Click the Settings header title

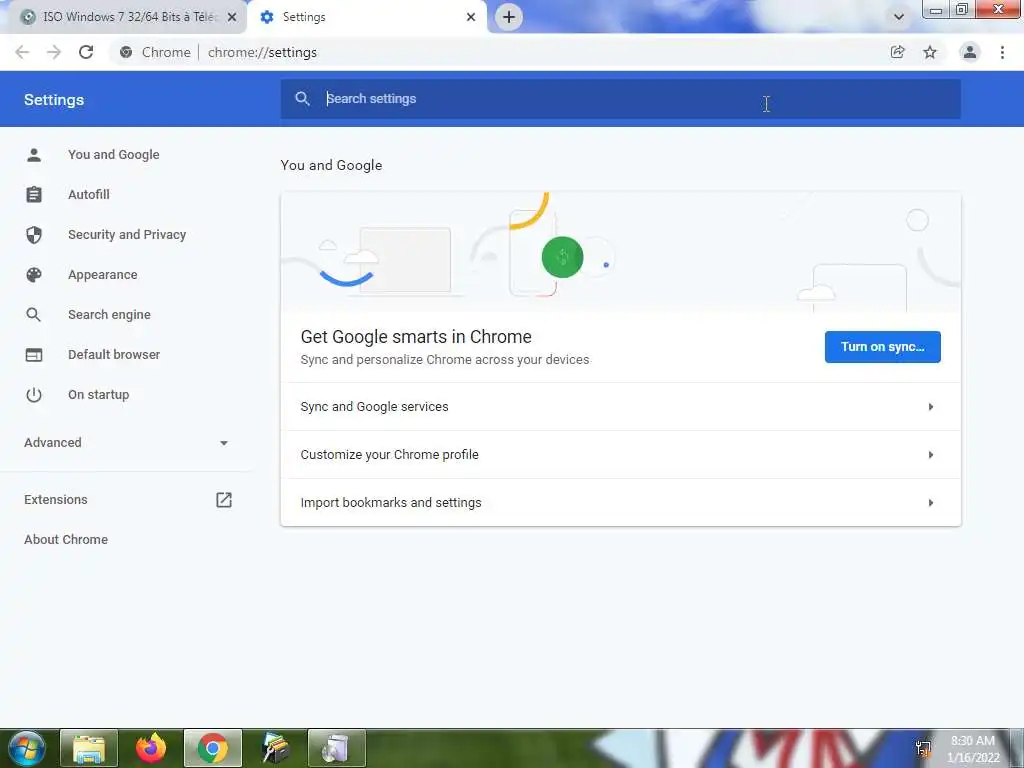pyautogui.click(x=54, y=100)
